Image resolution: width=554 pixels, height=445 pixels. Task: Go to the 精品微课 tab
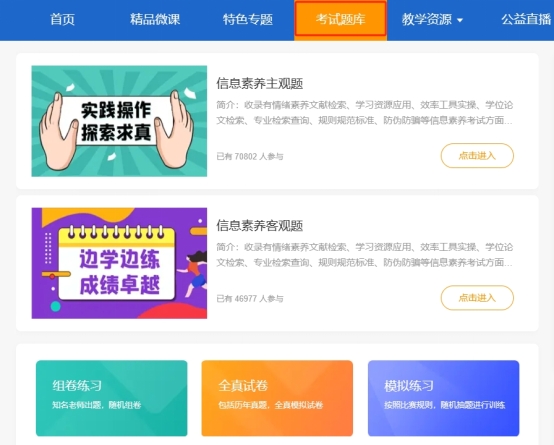coord(155,19)
